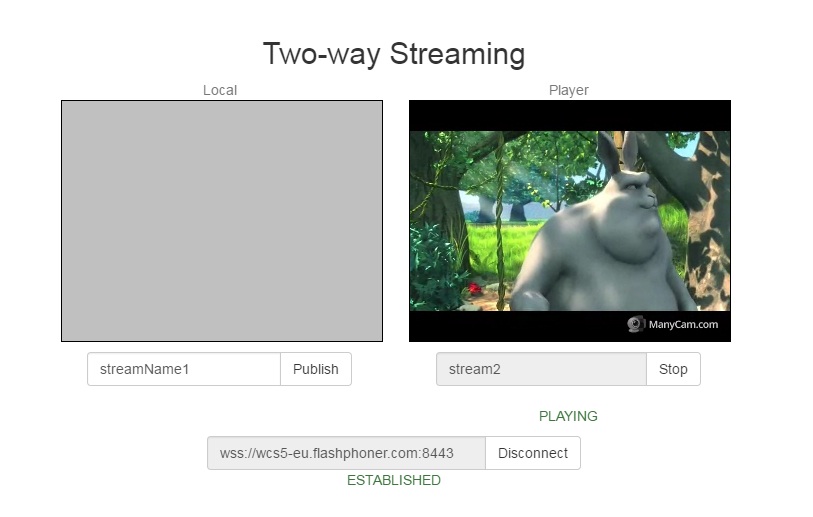Click the ManyCam.com watermark text
Image resolution: width=813 pixels, height=517 pixels.
683,324
